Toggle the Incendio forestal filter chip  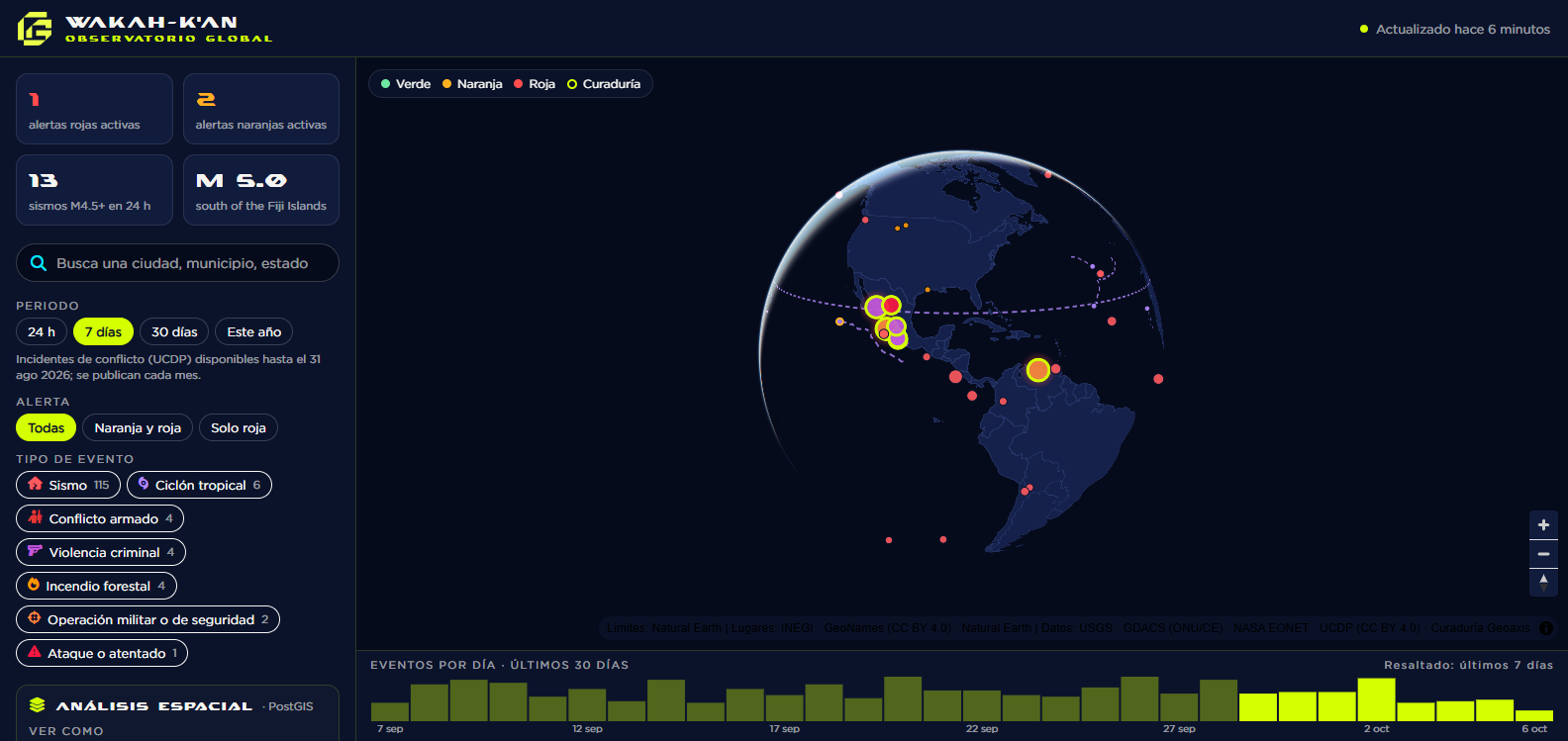(x=97, y=586)
